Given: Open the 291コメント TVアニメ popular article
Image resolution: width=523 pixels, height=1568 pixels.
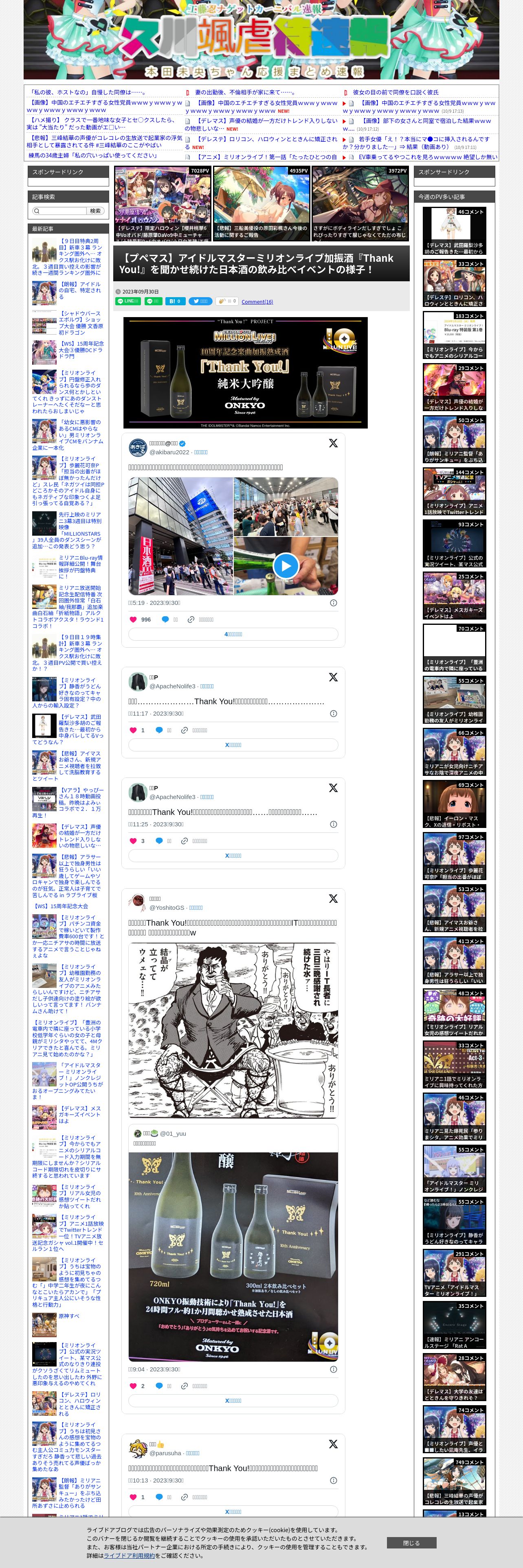Looking at the screenshot, I should (454, 1273).
